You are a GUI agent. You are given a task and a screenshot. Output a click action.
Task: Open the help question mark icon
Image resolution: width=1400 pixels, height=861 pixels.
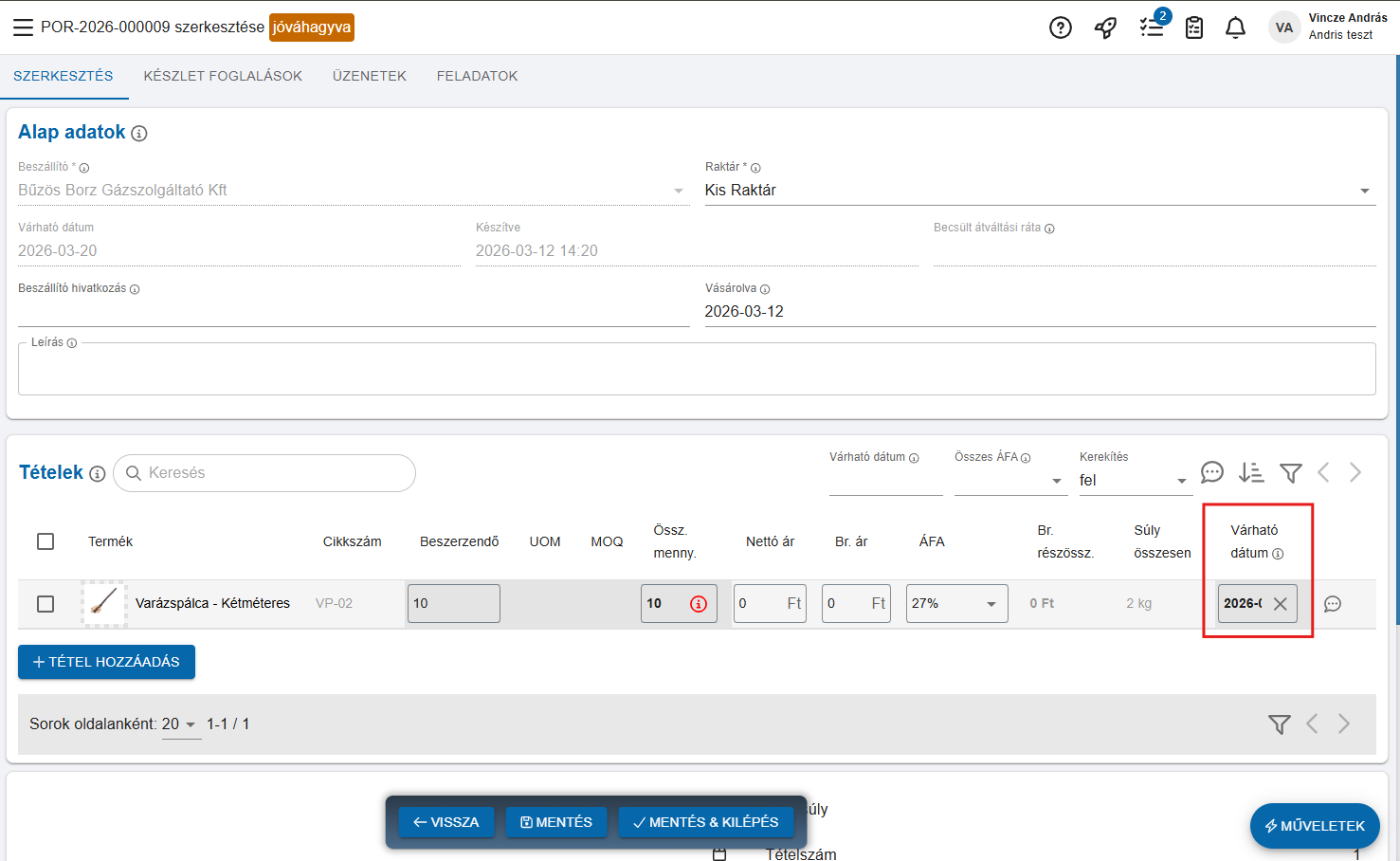[x=1060, y=27]
